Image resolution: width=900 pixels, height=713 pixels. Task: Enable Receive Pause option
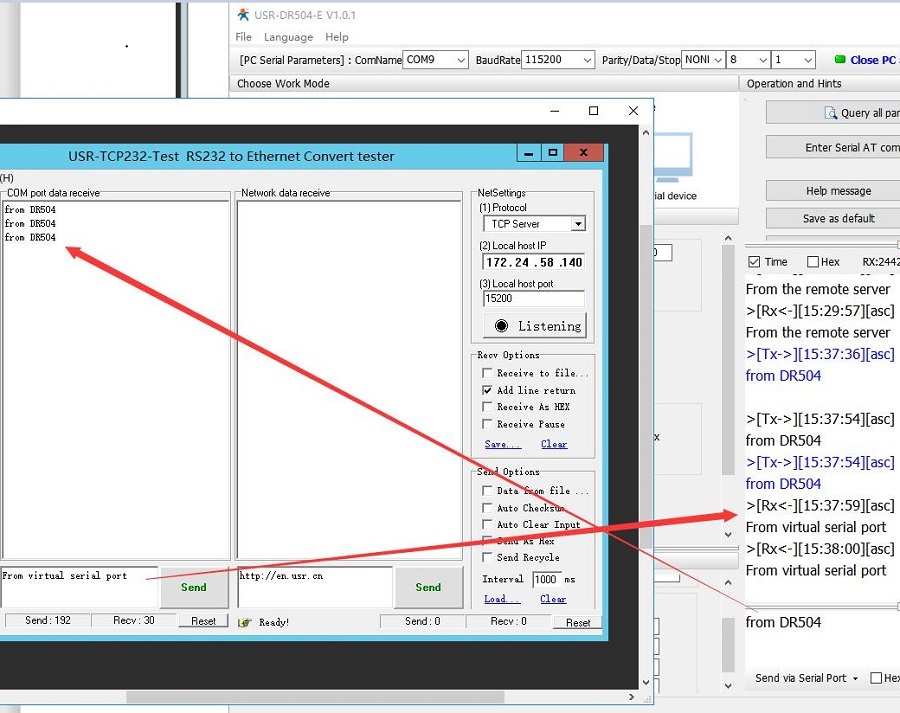point(487,424)
